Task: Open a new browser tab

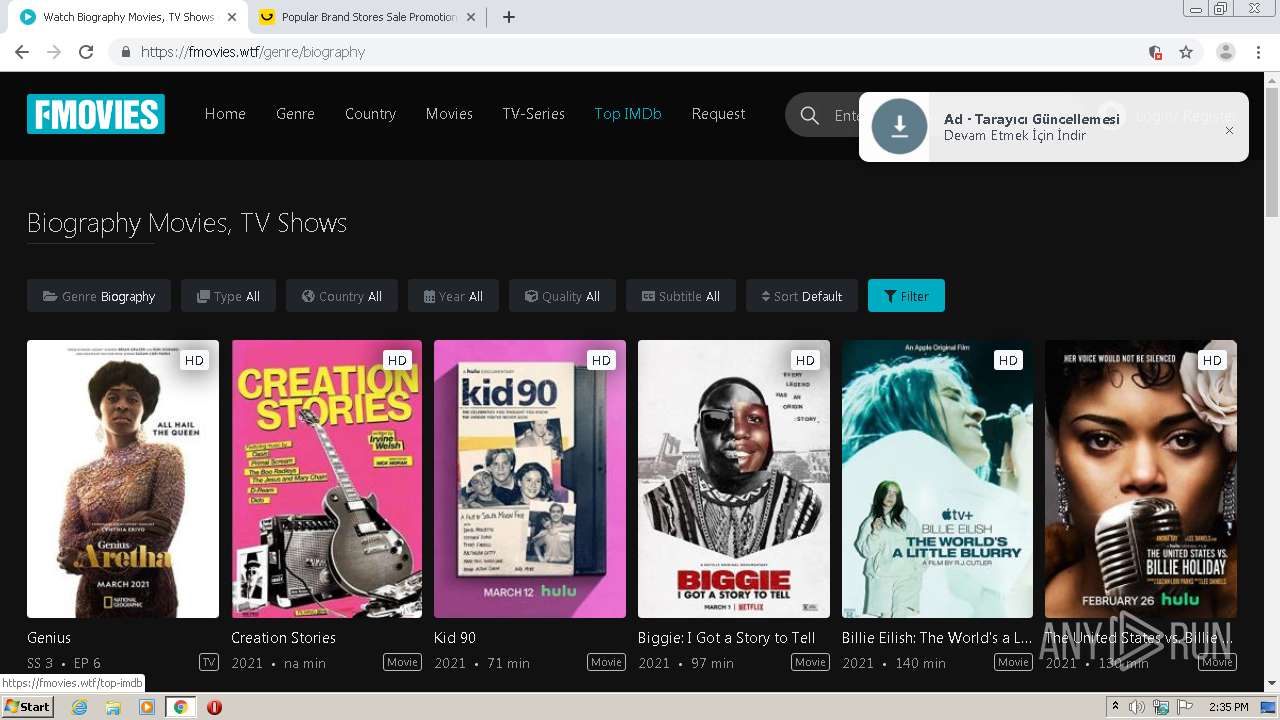Action: point(509,17)
